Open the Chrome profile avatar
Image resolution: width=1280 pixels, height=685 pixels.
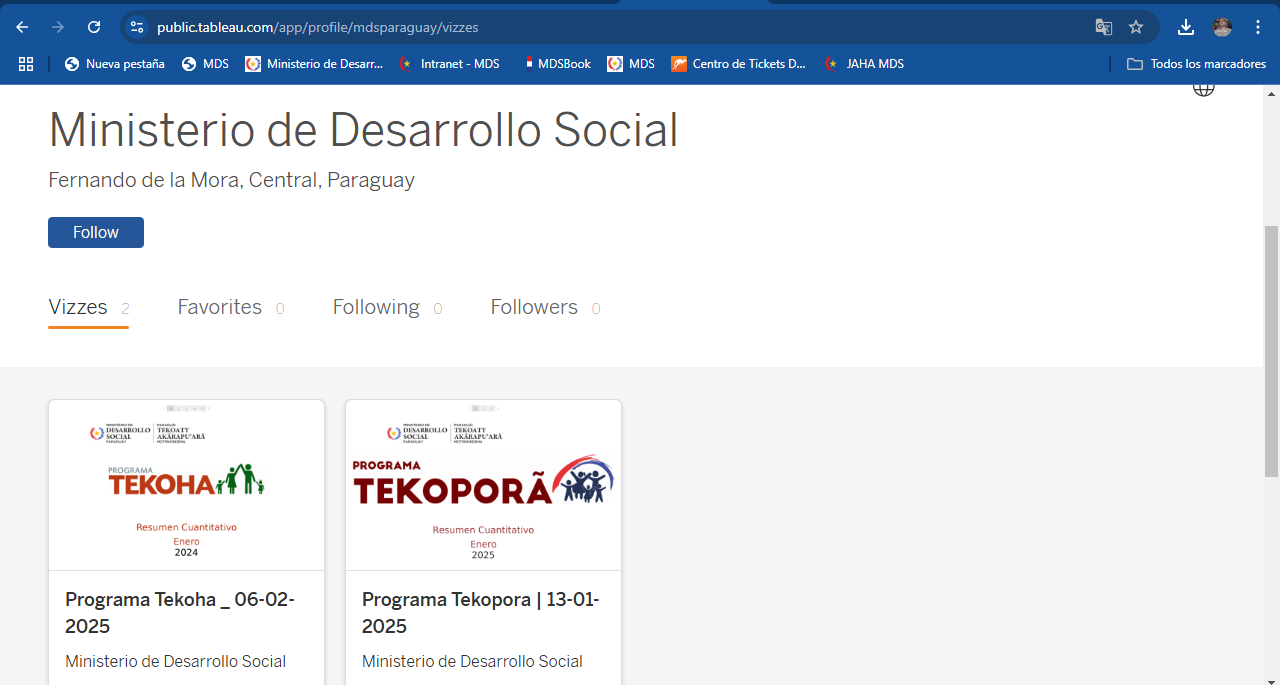tap(1222, 27)
